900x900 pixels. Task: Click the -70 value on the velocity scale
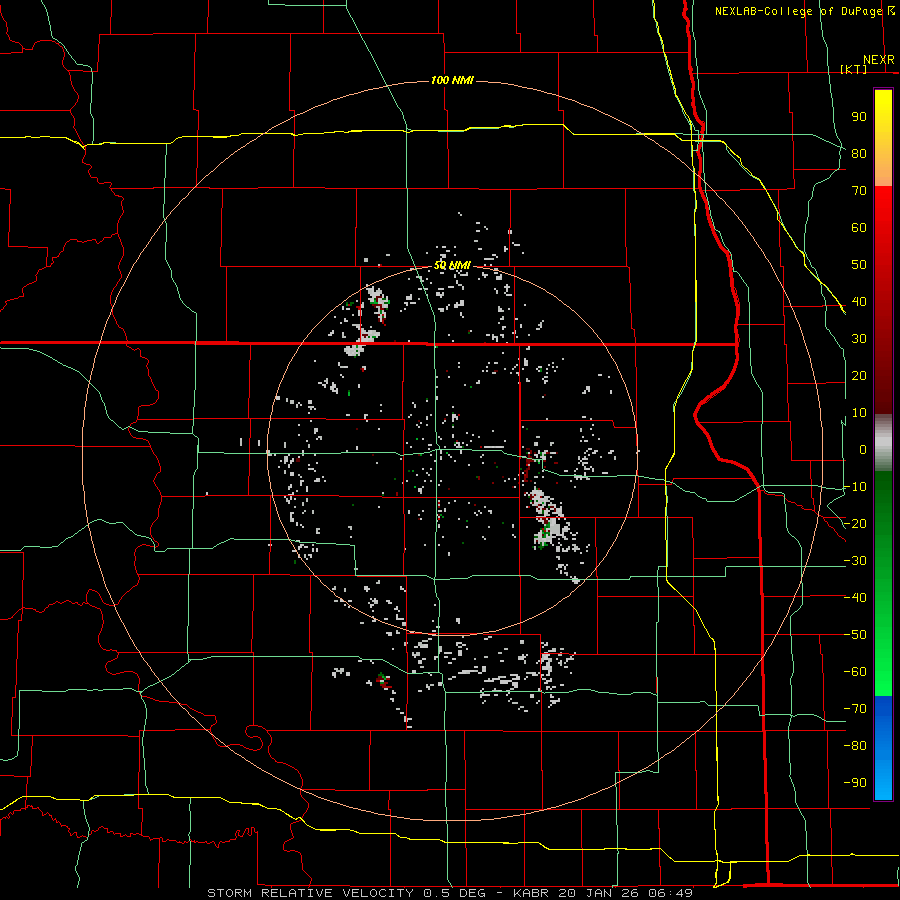855,709
